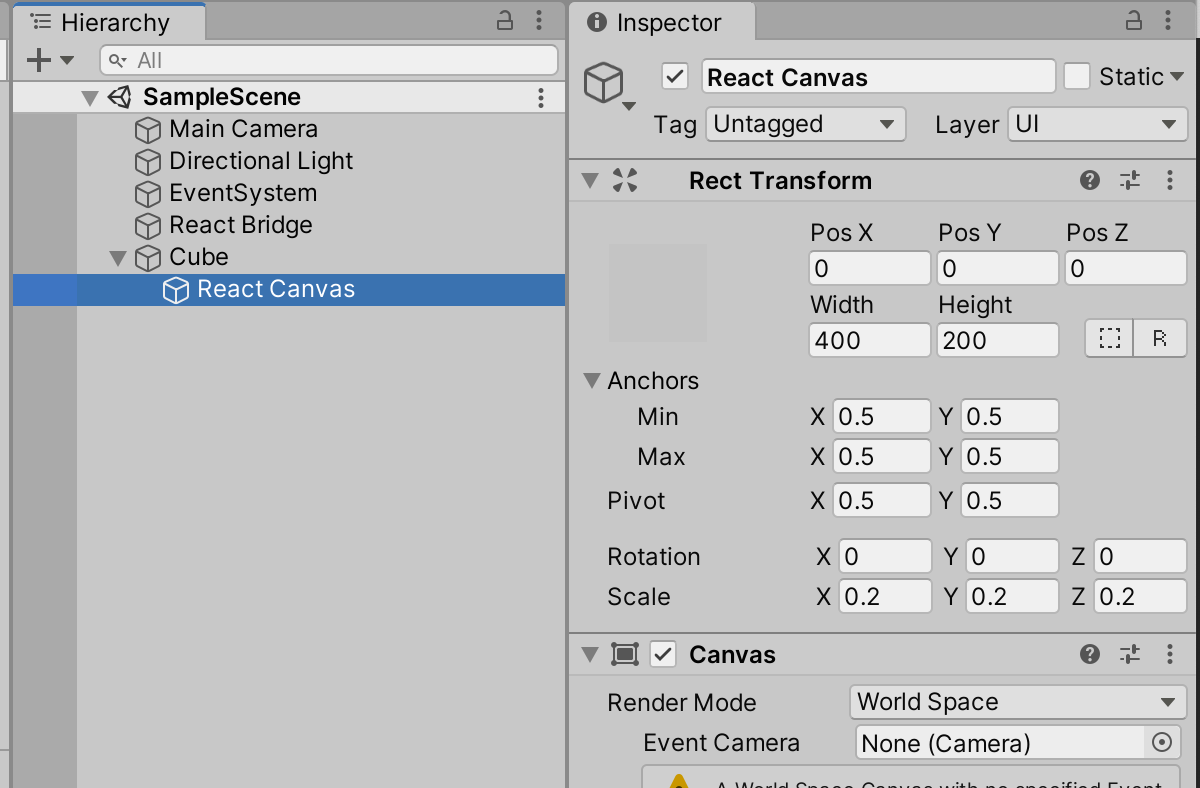Disable the React Canvas active checkbox
Viewport: 1200px width, 788px height.
(x=675, y=77)
